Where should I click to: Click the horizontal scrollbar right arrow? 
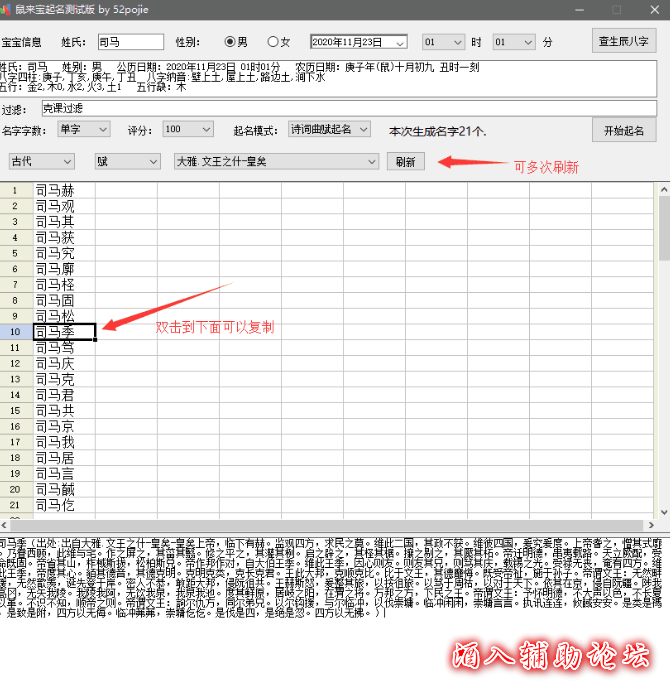click(x=651, y=525)
